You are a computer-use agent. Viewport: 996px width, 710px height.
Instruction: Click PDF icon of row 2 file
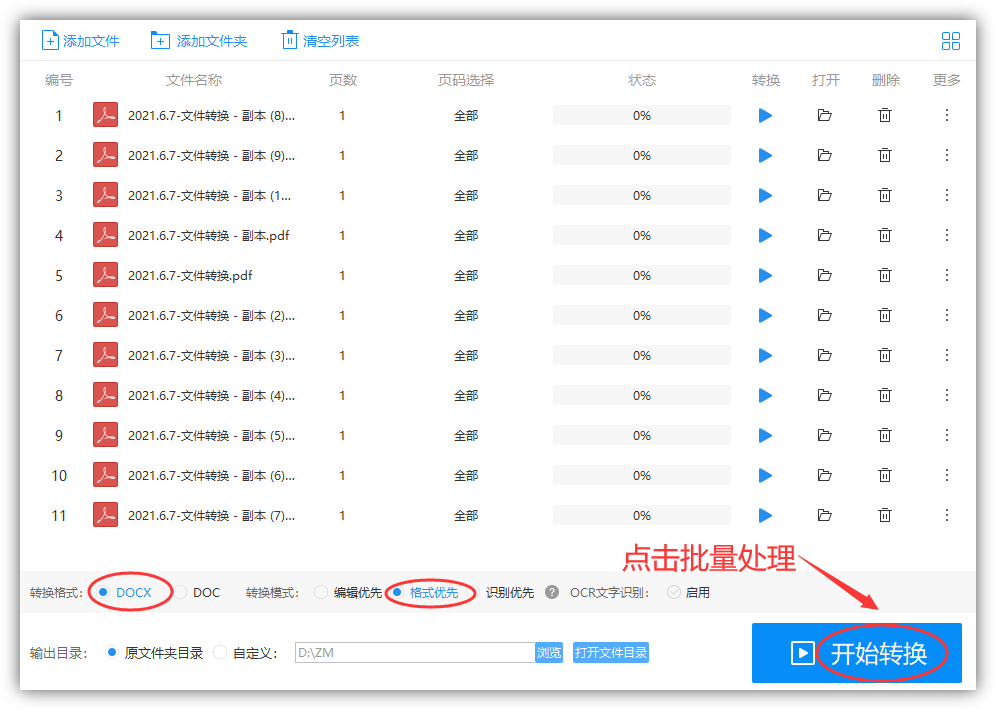(105, 156)
